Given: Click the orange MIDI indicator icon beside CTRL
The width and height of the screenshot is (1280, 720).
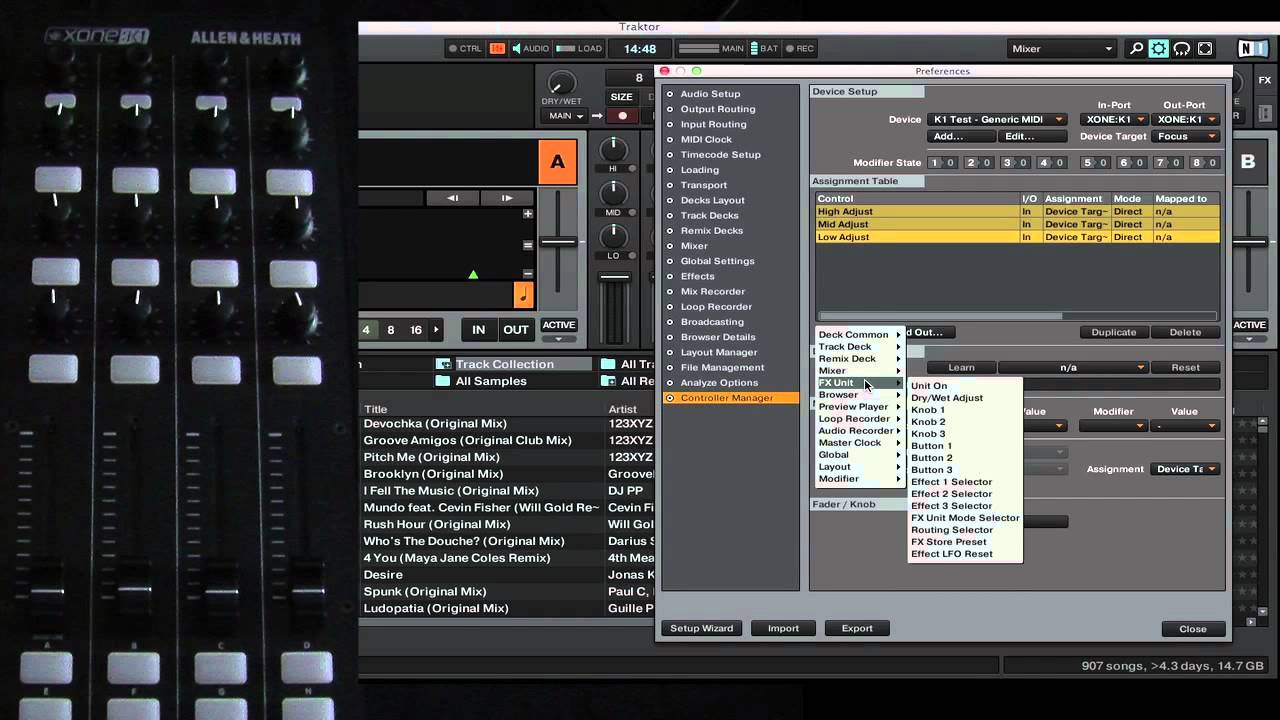Looking at the screenshot, I should (497, 48).
